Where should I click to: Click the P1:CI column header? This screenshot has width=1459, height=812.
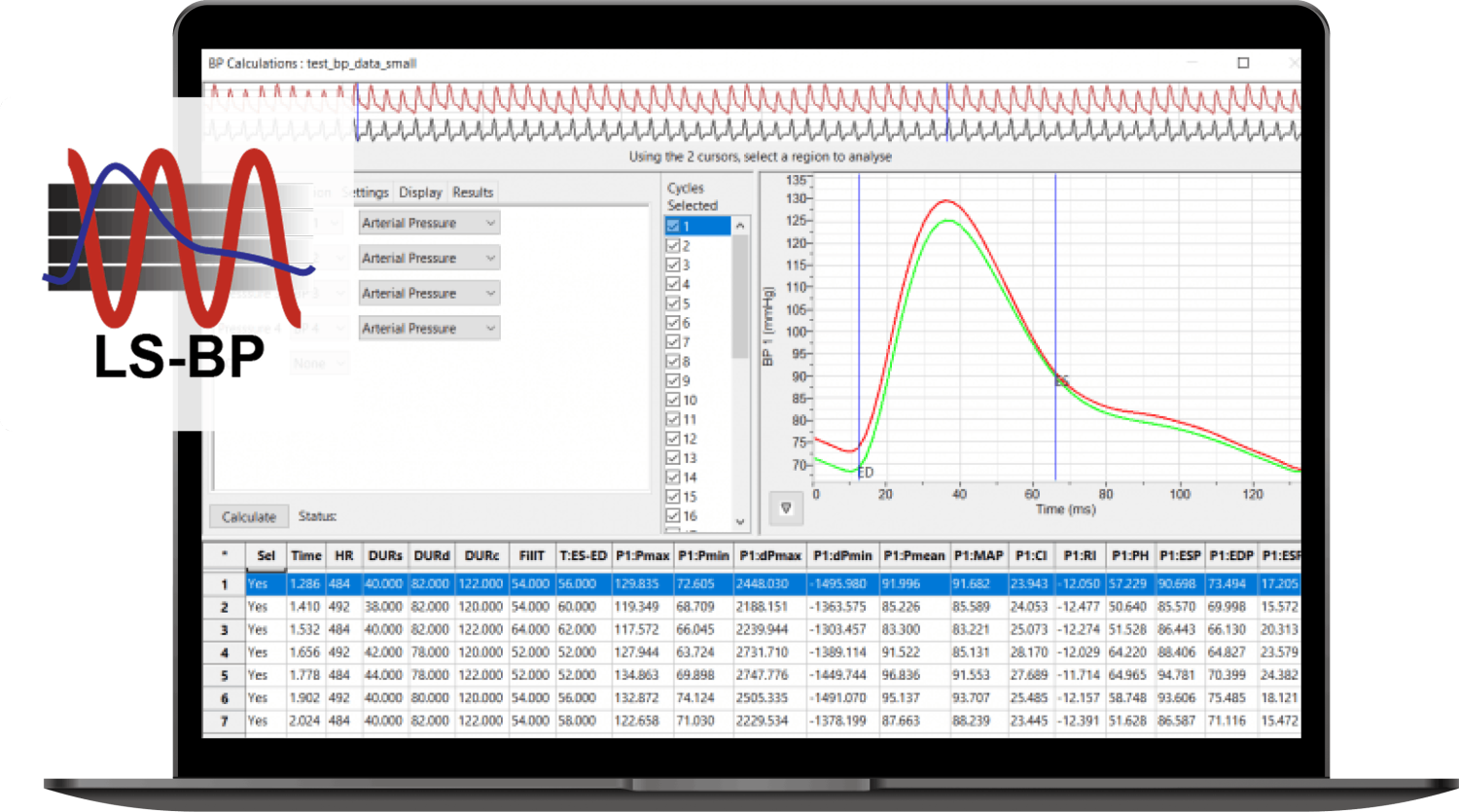[x=1031, y=555]
